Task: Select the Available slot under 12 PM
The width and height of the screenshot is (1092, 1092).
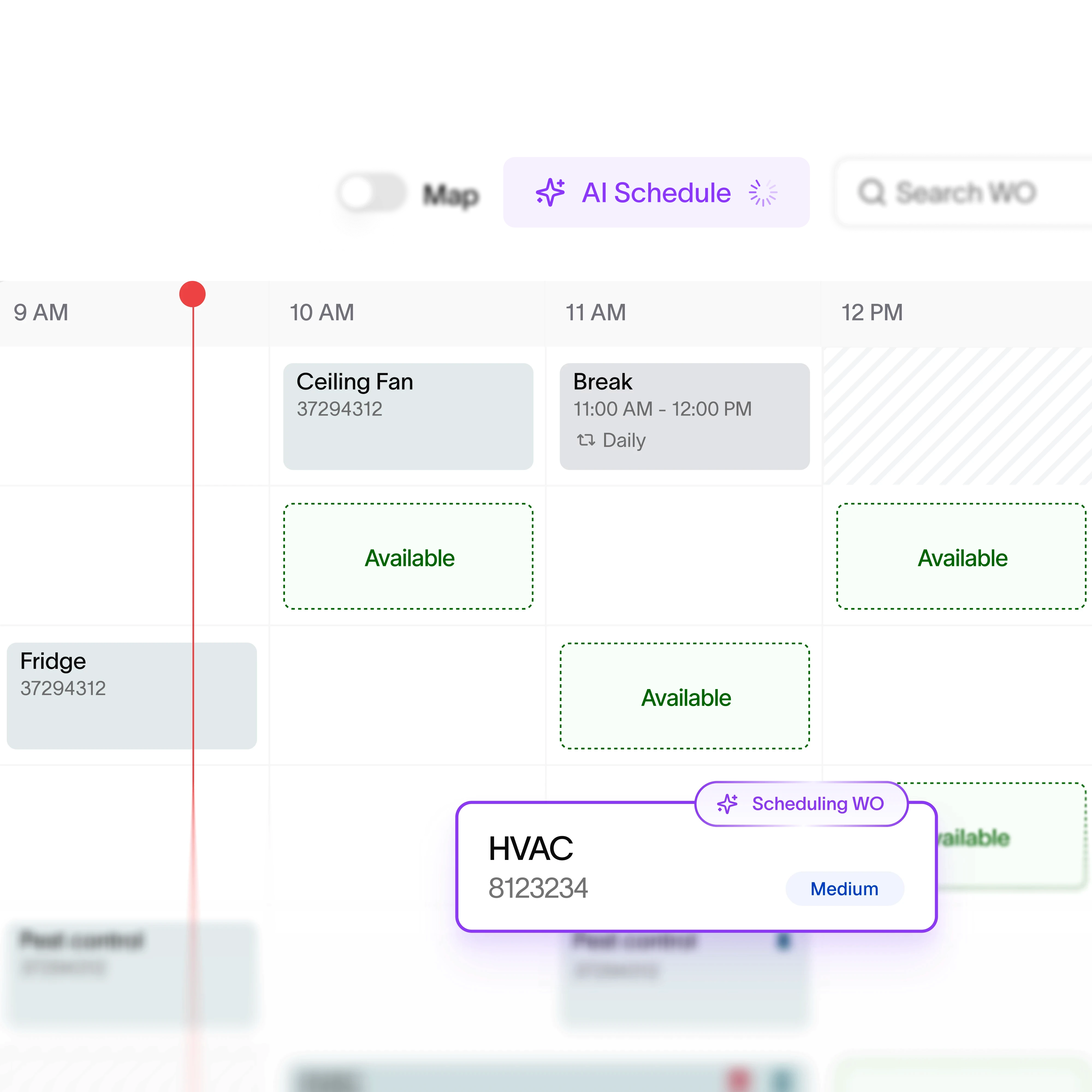Action: [961, 556]
